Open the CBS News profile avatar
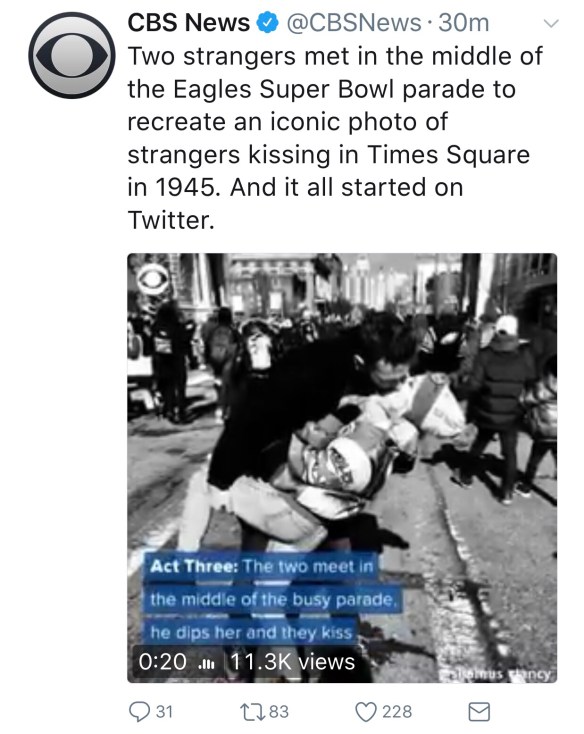This screenshot has height=734, width=584. 72,55
